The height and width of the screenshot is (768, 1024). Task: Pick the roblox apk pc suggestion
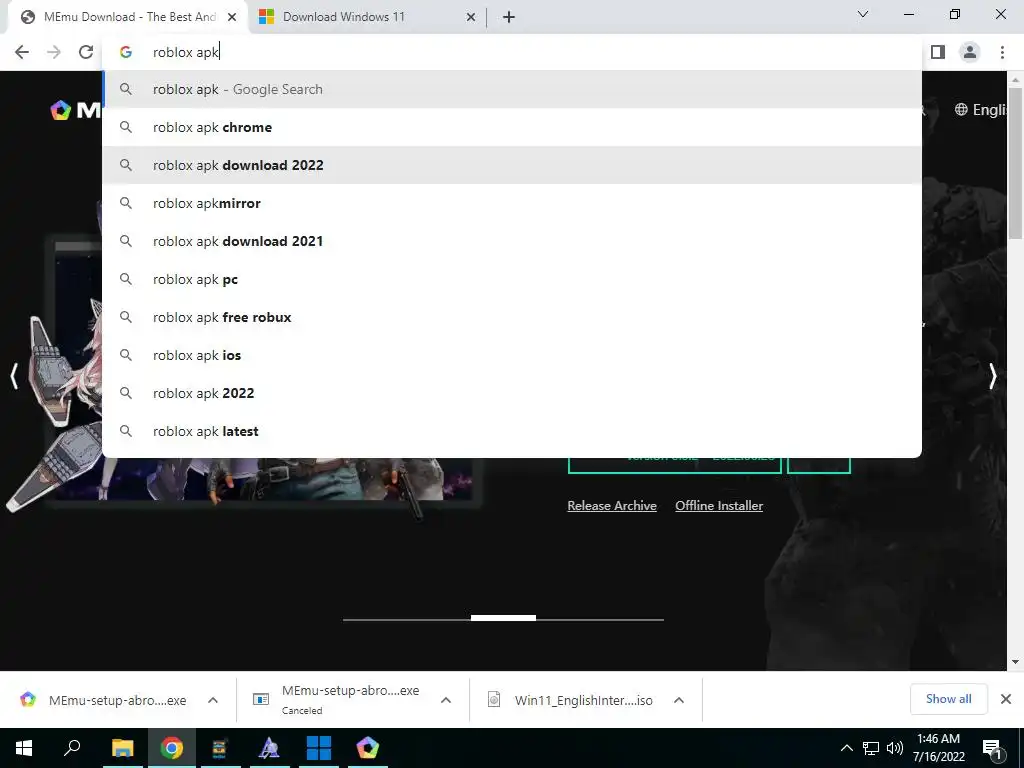(512, 280)
